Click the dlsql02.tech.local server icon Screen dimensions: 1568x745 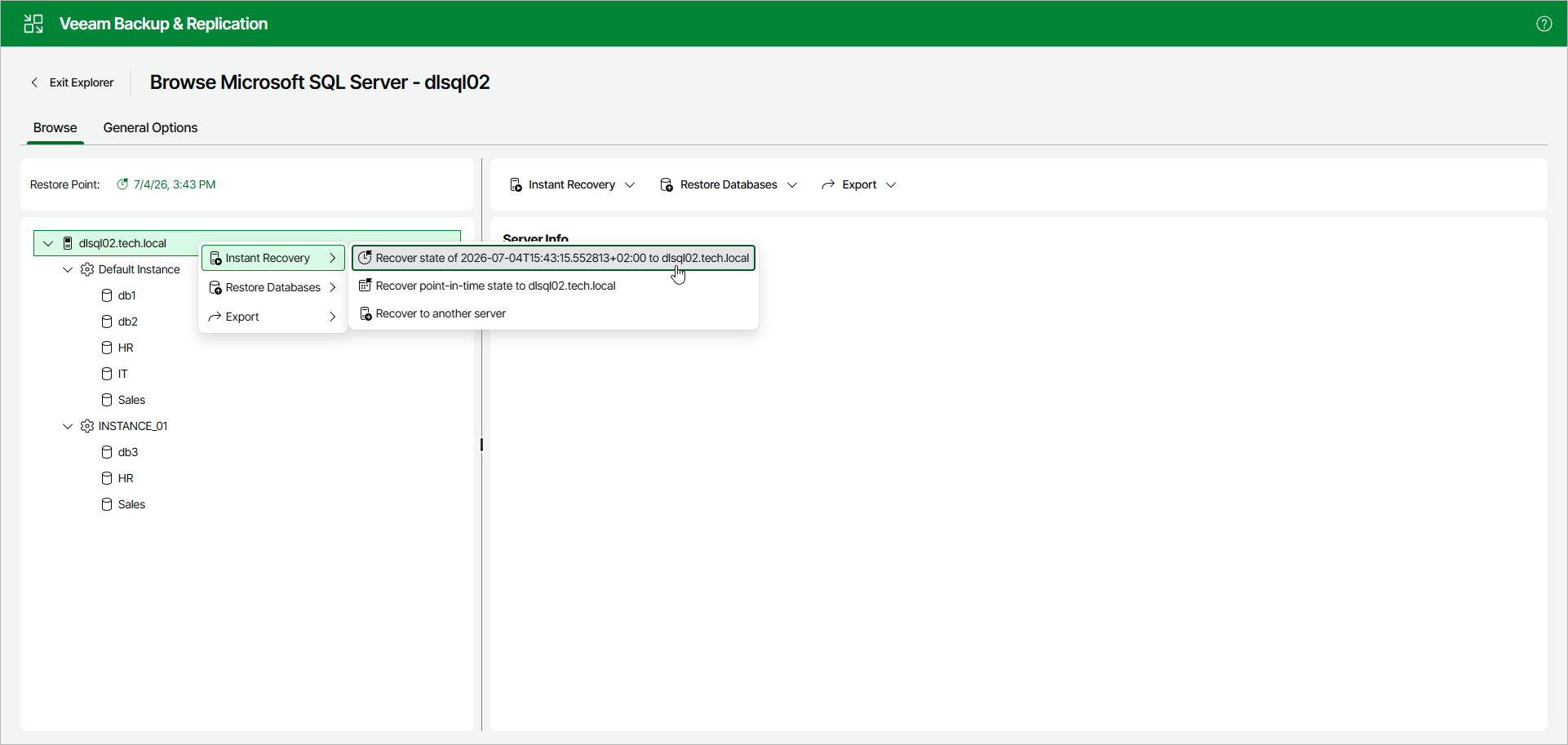coord(68,243)
